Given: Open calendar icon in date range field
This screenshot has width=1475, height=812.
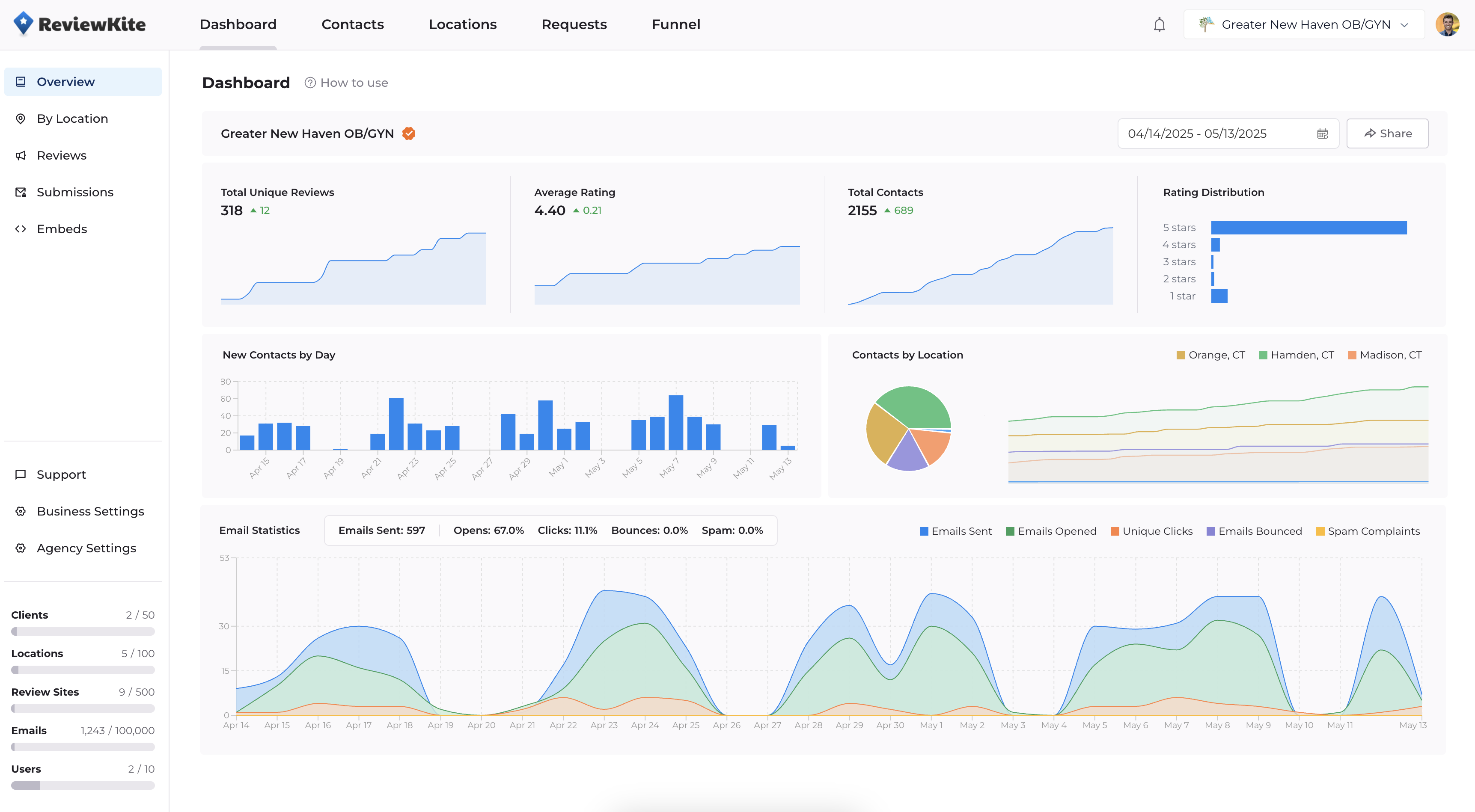Looking at the screenshot, I should [x=1322, y=133].
